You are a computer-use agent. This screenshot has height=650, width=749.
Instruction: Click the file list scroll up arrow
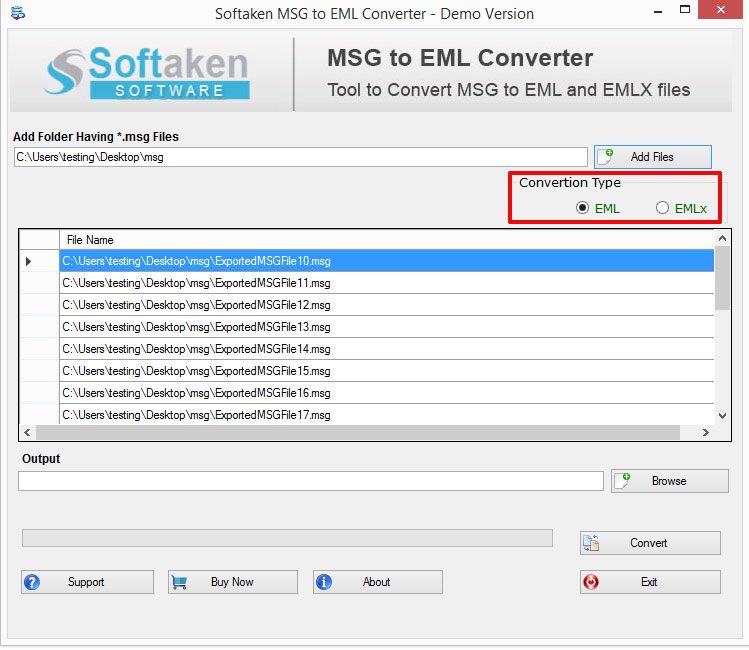722,238
